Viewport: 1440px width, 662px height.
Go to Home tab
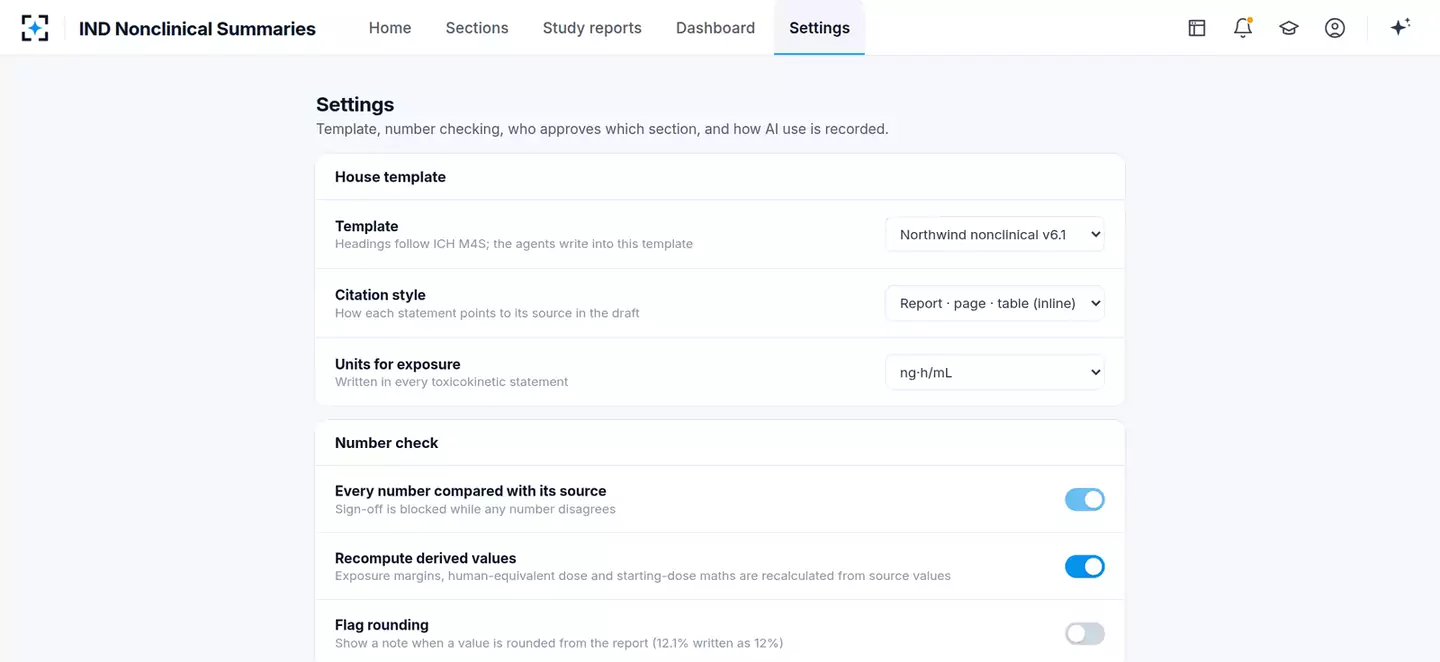click(x=390, y=28)
